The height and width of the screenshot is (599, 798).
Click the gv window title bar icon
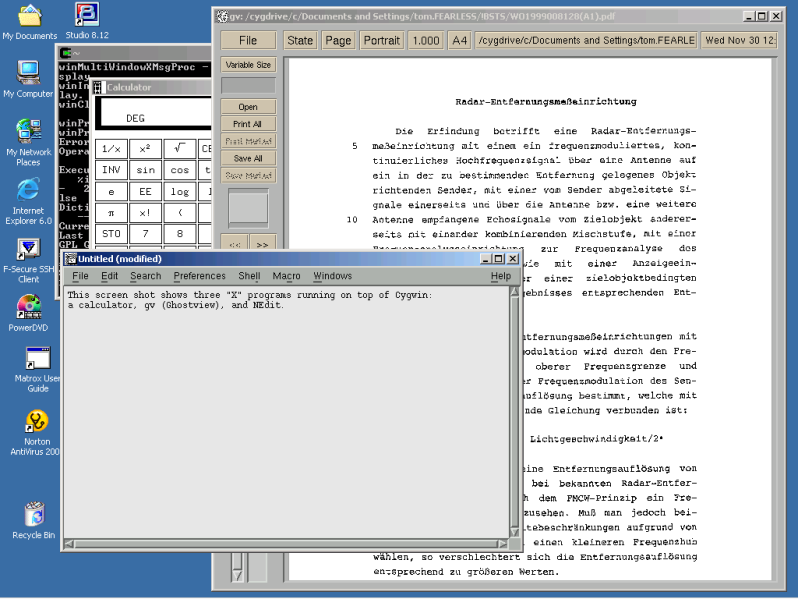(222, 16)
